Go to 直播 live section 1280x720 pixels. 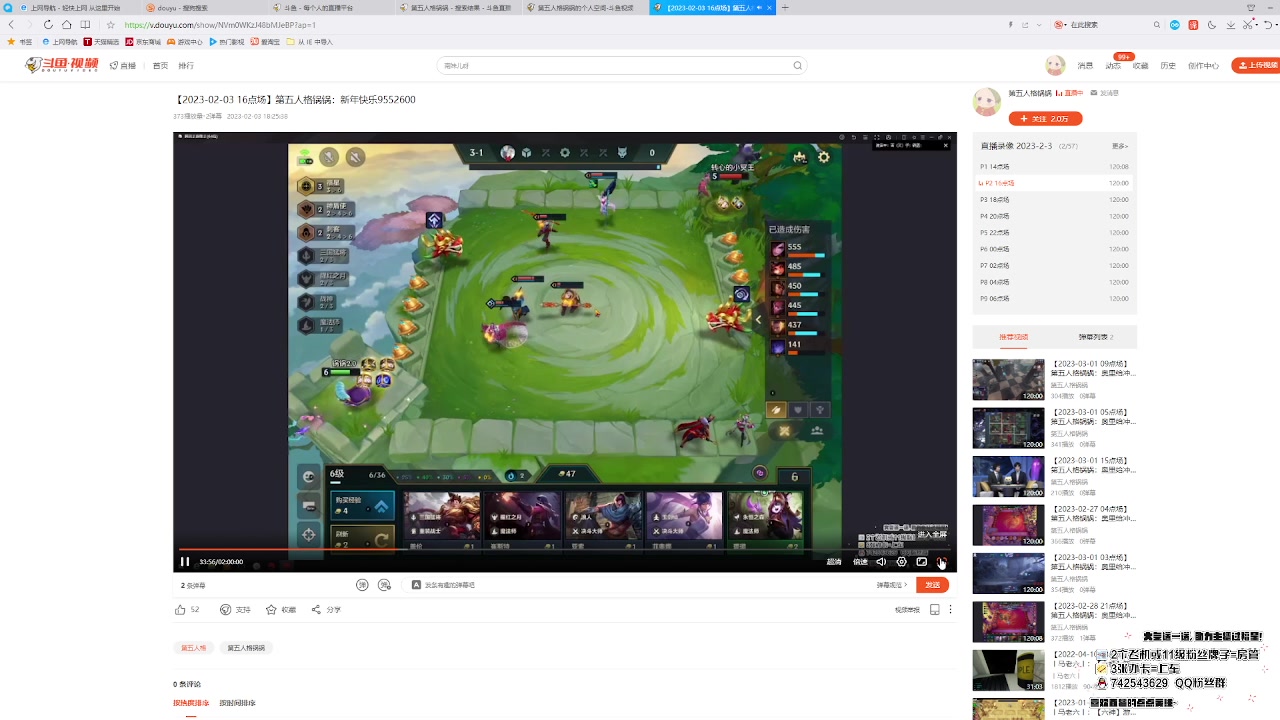pyautogui.click(x=123, y=66)
